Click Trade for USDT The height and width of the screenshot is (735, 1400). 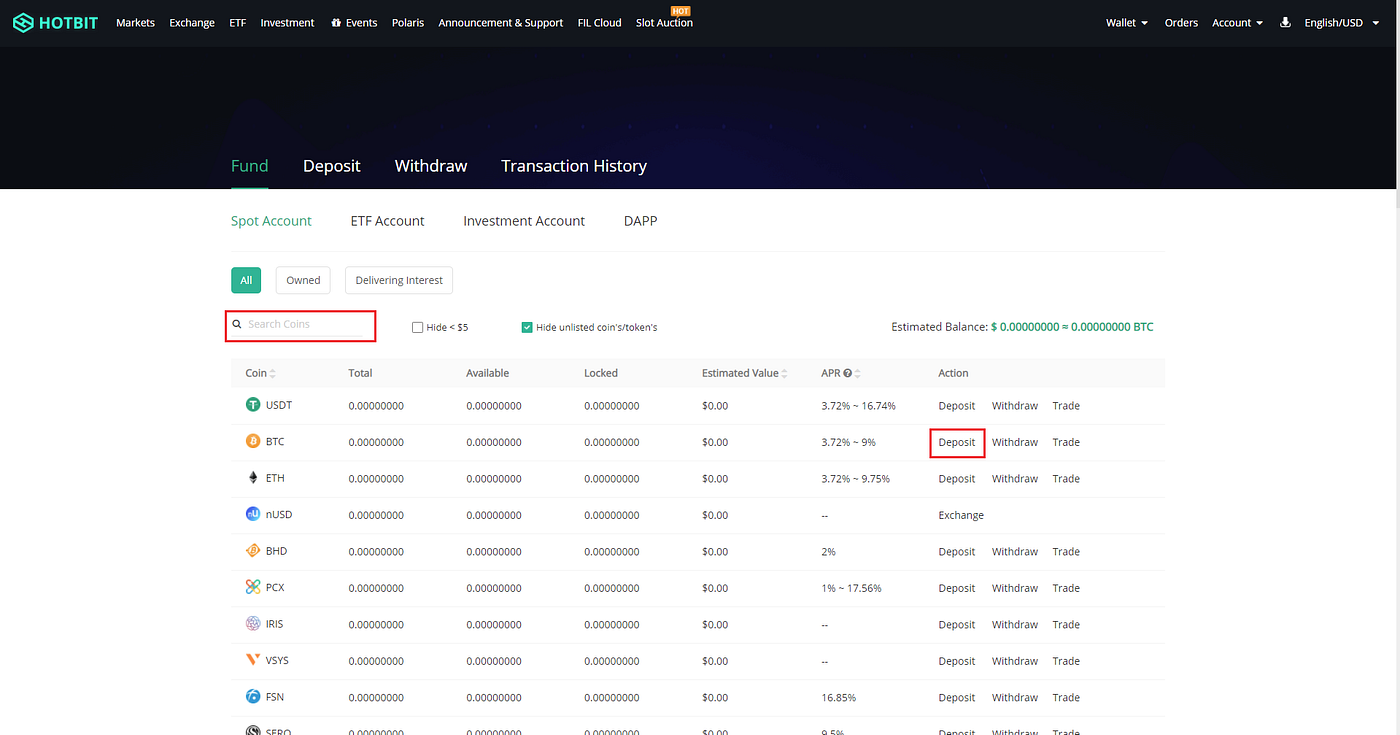tap(1066, 406)
